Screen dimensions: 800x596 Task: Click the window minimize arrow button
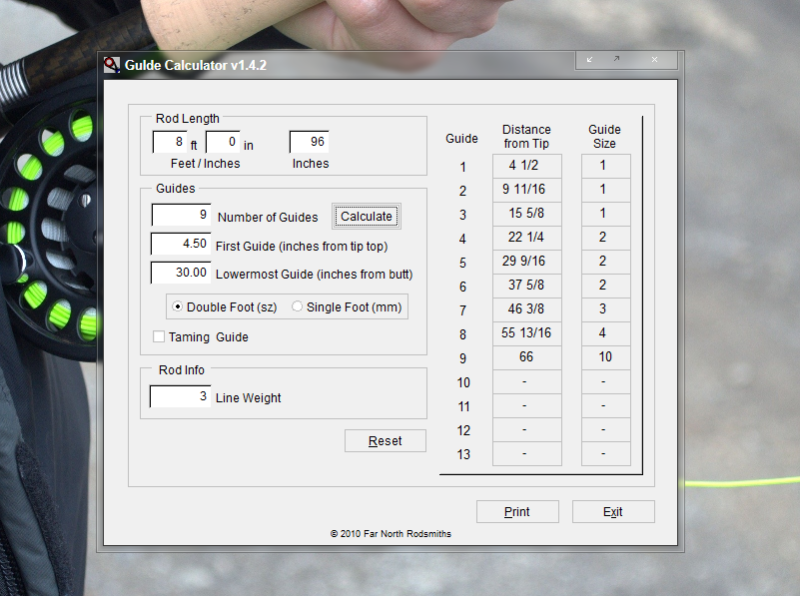(590, 60)
